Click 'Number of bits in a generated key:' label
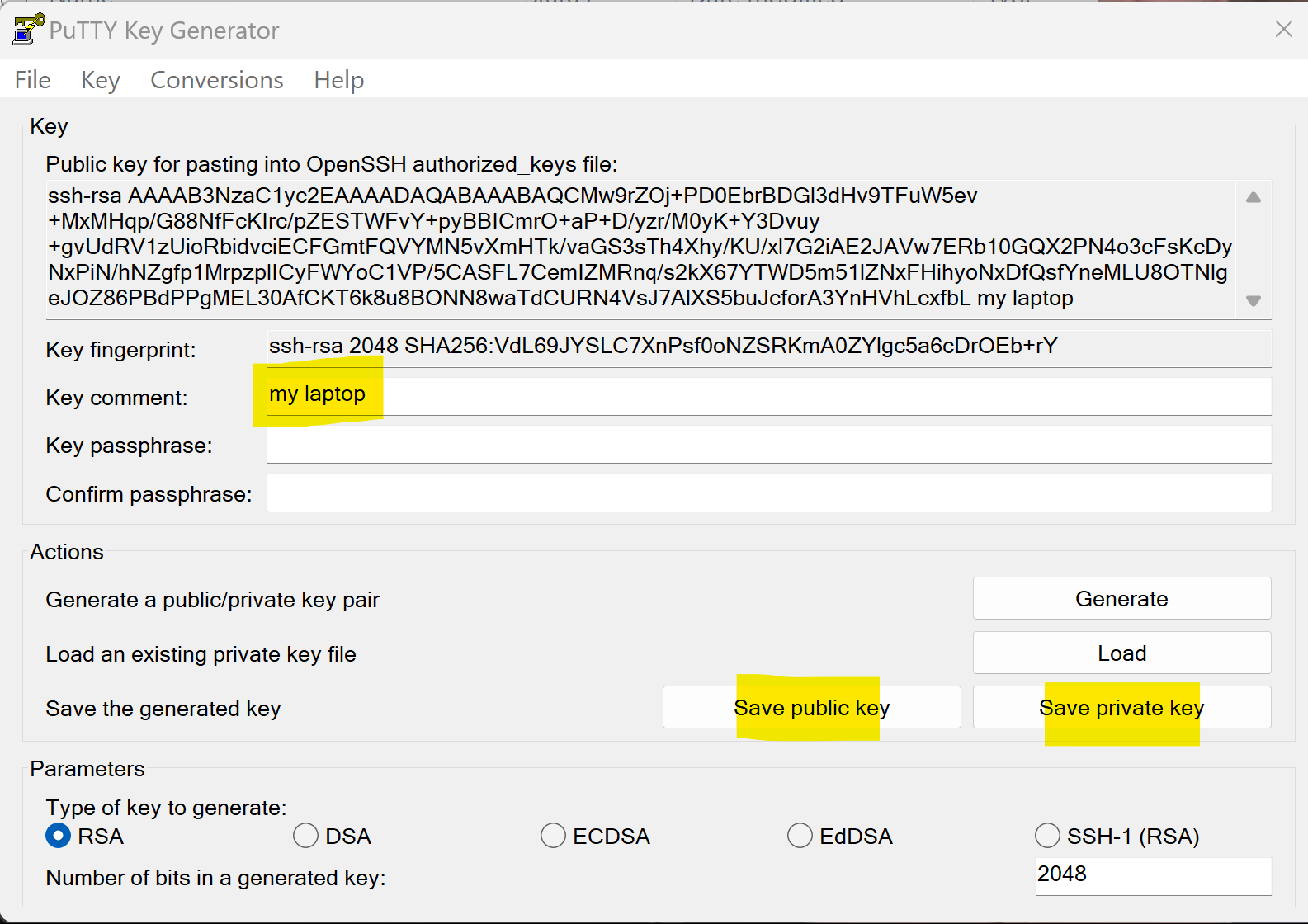The image size is (1308, 924). click(x=215, y=878)
